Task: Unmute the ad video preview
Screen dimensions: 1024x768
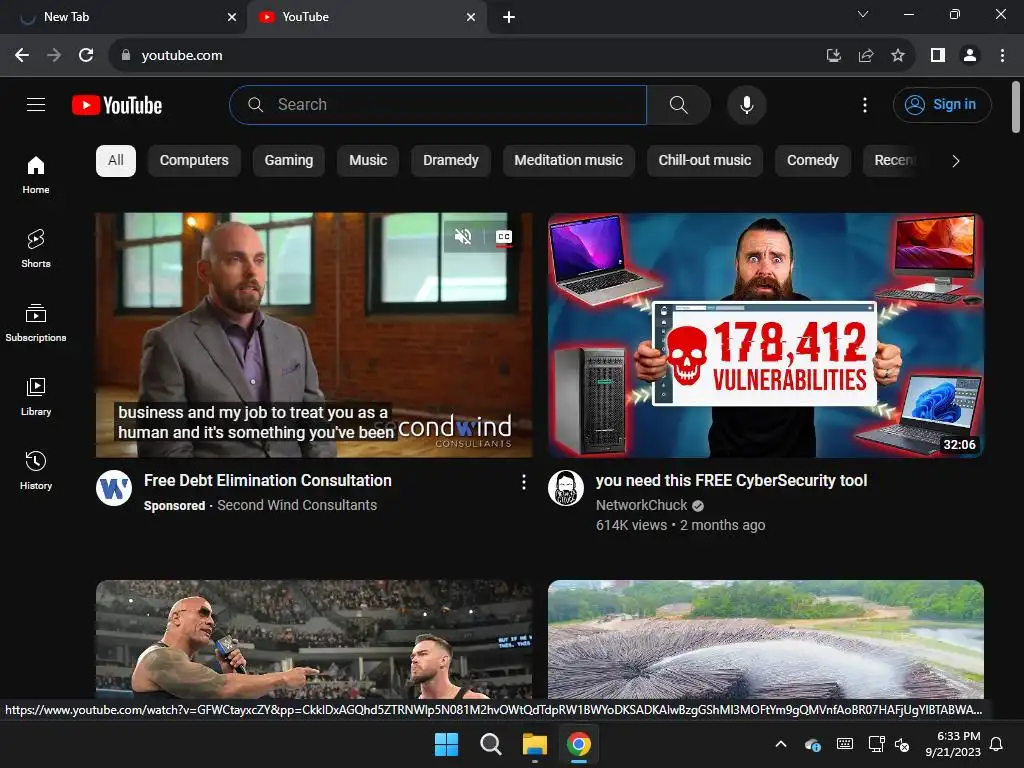Action: click(463, 236)
